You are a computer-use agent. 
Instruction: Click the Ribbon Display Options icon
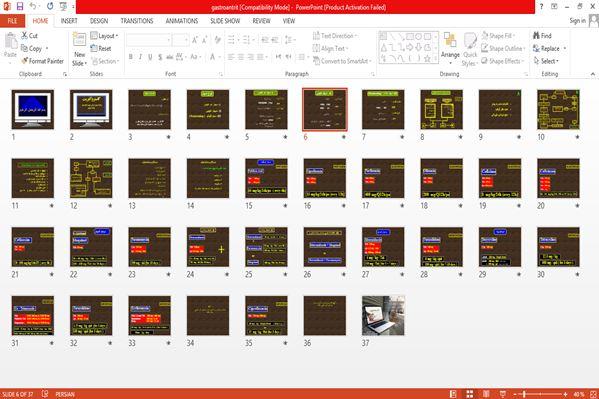pos(554,6)
